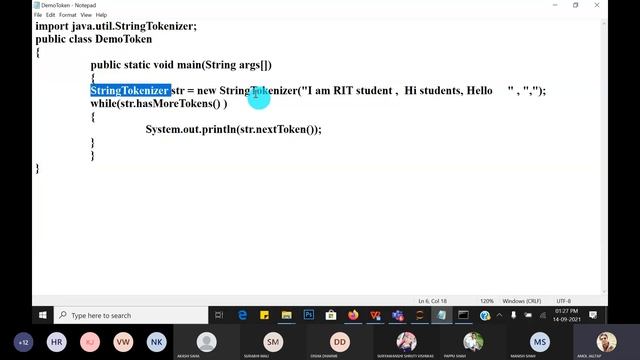Select the VW participant avatar
This screenshot has height=360, width=640.
pos(123,342)
